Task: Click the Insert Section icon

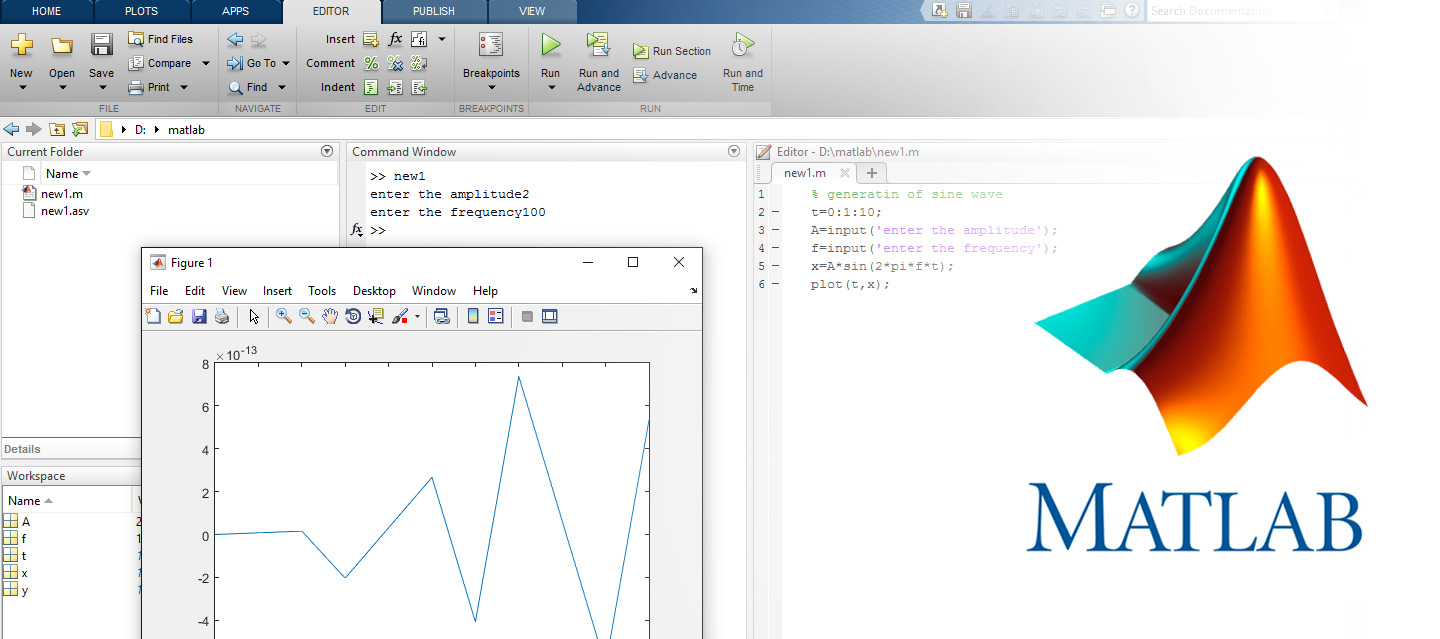Action: 371,39
